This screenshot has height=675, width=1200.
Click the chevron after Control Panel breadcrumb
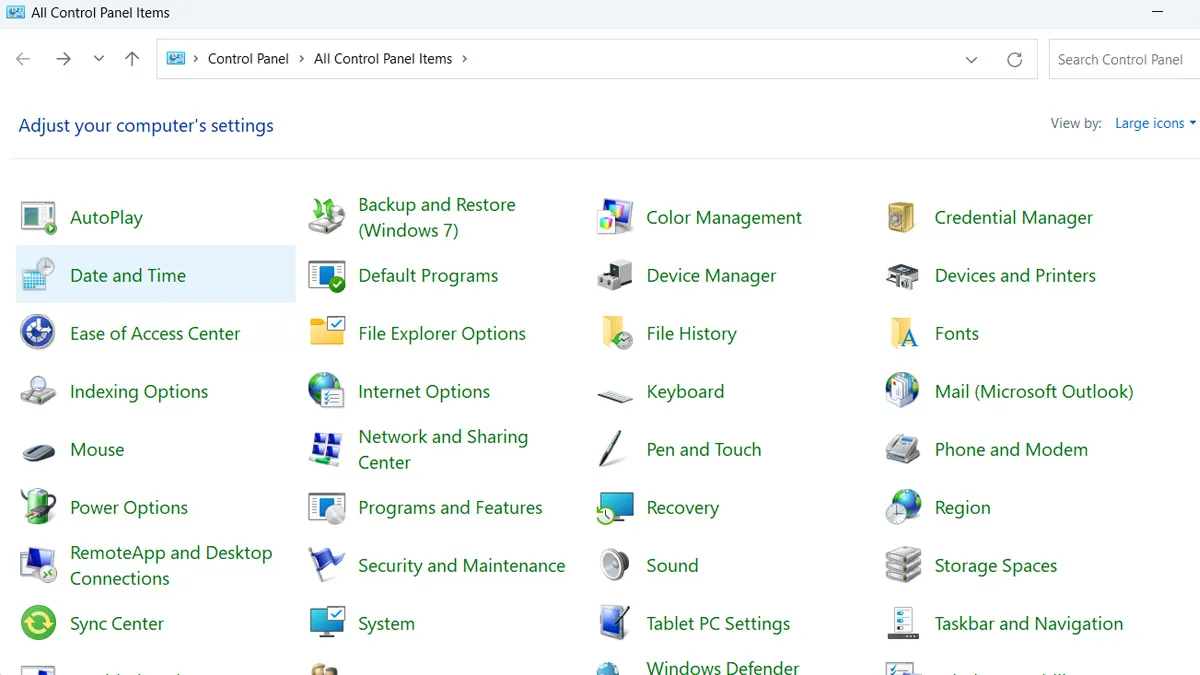(x=302, y=58)
